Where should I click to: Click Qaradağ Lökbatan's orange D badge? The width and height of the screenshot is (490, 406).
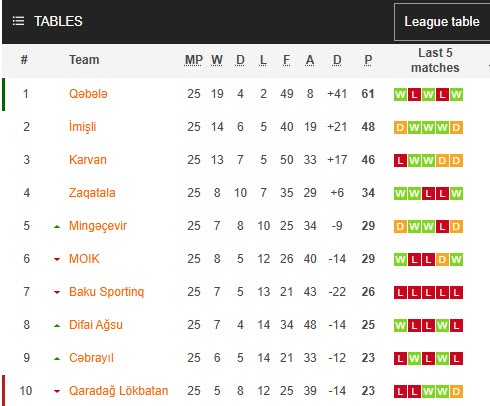(x=456, y=392)
